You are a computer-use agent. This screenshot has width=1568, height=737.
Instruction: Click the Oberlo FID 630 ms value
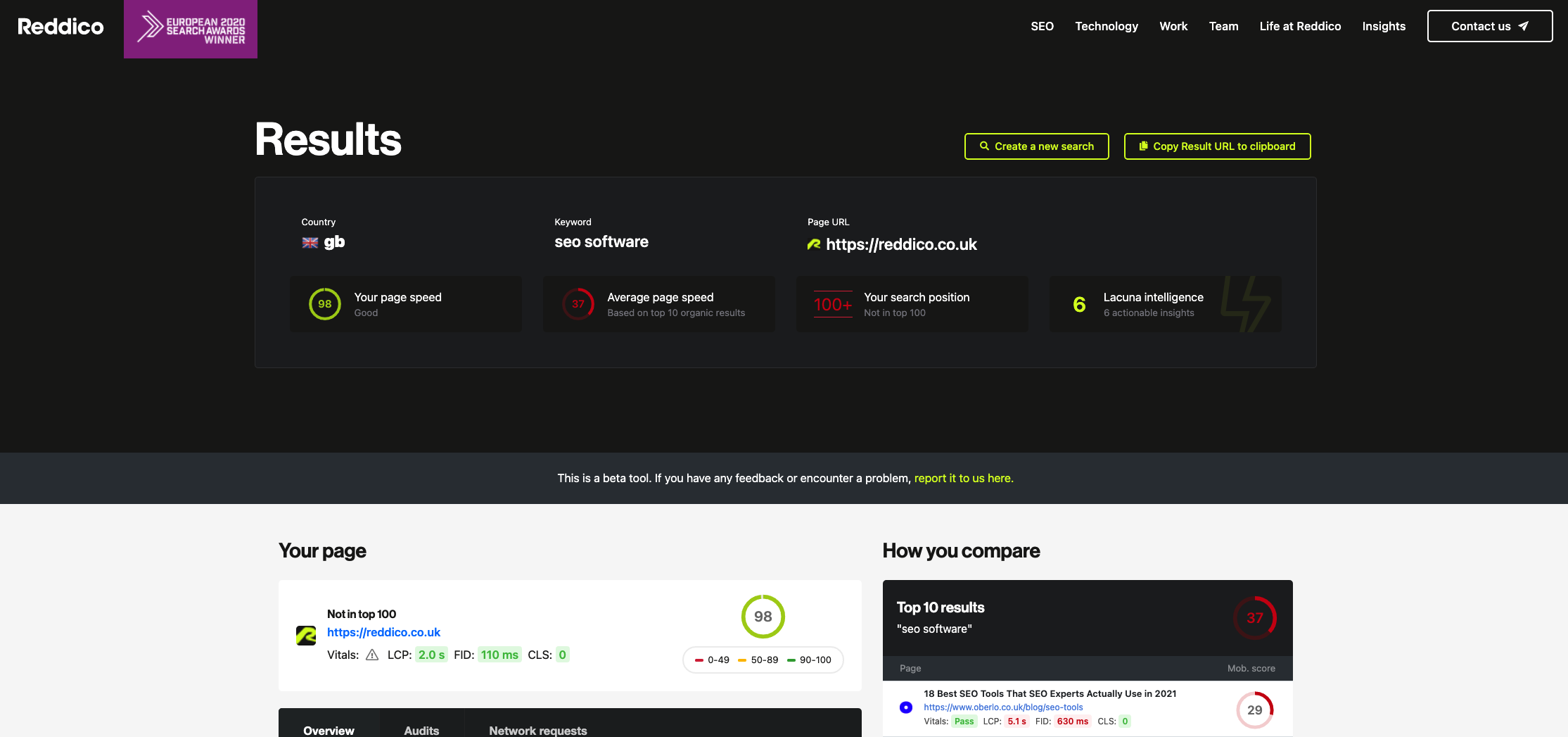click(1073, 722)
